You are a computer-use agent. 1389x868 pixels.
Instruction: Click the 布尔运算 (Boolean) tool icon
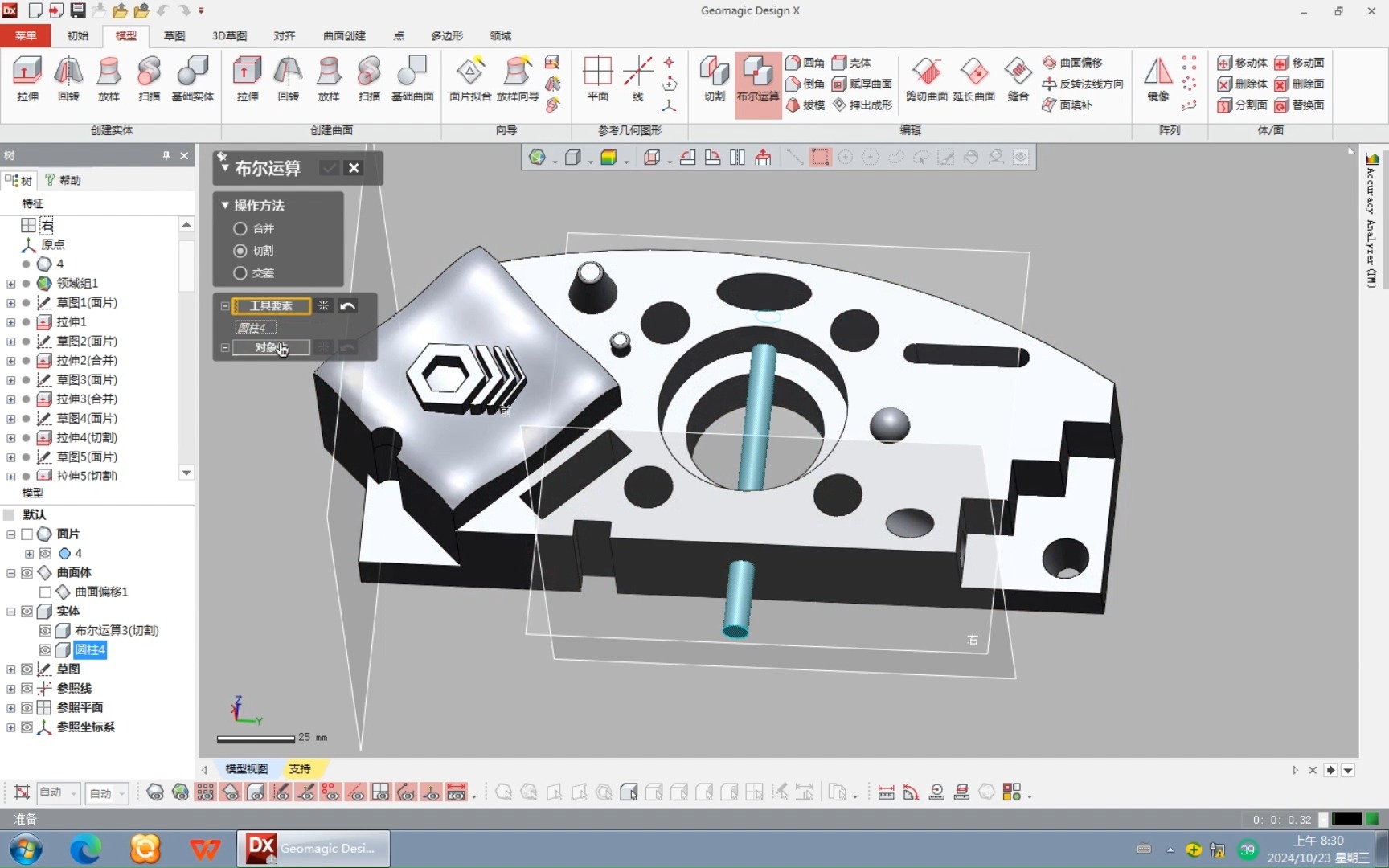(757, 72)
